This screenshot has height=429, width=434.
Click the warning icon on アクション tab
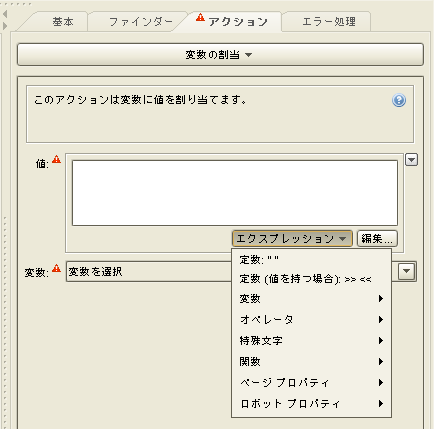click(x=200, y=17)
